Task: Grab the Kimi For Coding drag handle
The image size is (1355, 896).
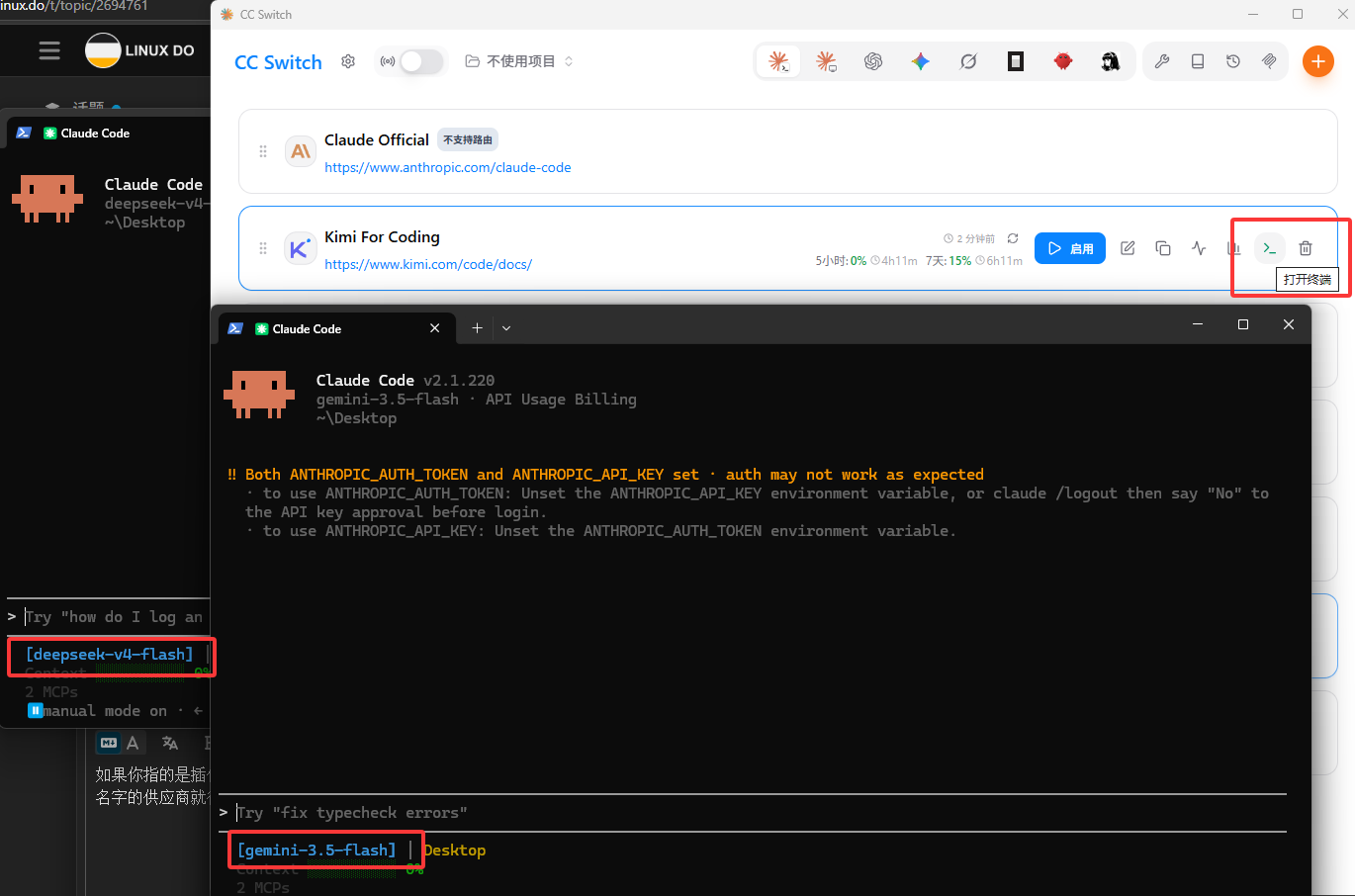Action: click(x=263, y=248)
